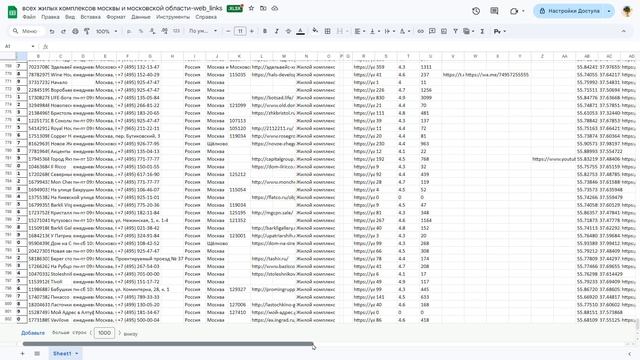This screenshot has width=640, height=360.
Task: Open the Правка menu
Action: tap(50, 17)
